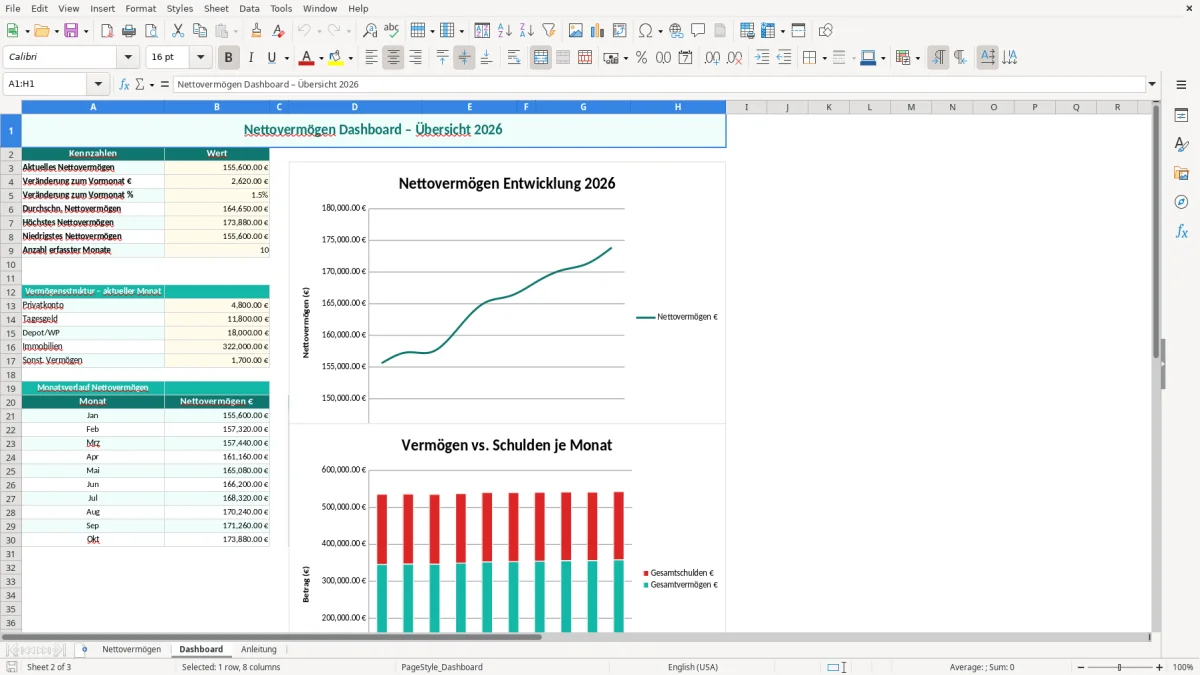Open the sidebar Gallery deck
Screen dimensions: 1200x675
[x=1181, y=173]
